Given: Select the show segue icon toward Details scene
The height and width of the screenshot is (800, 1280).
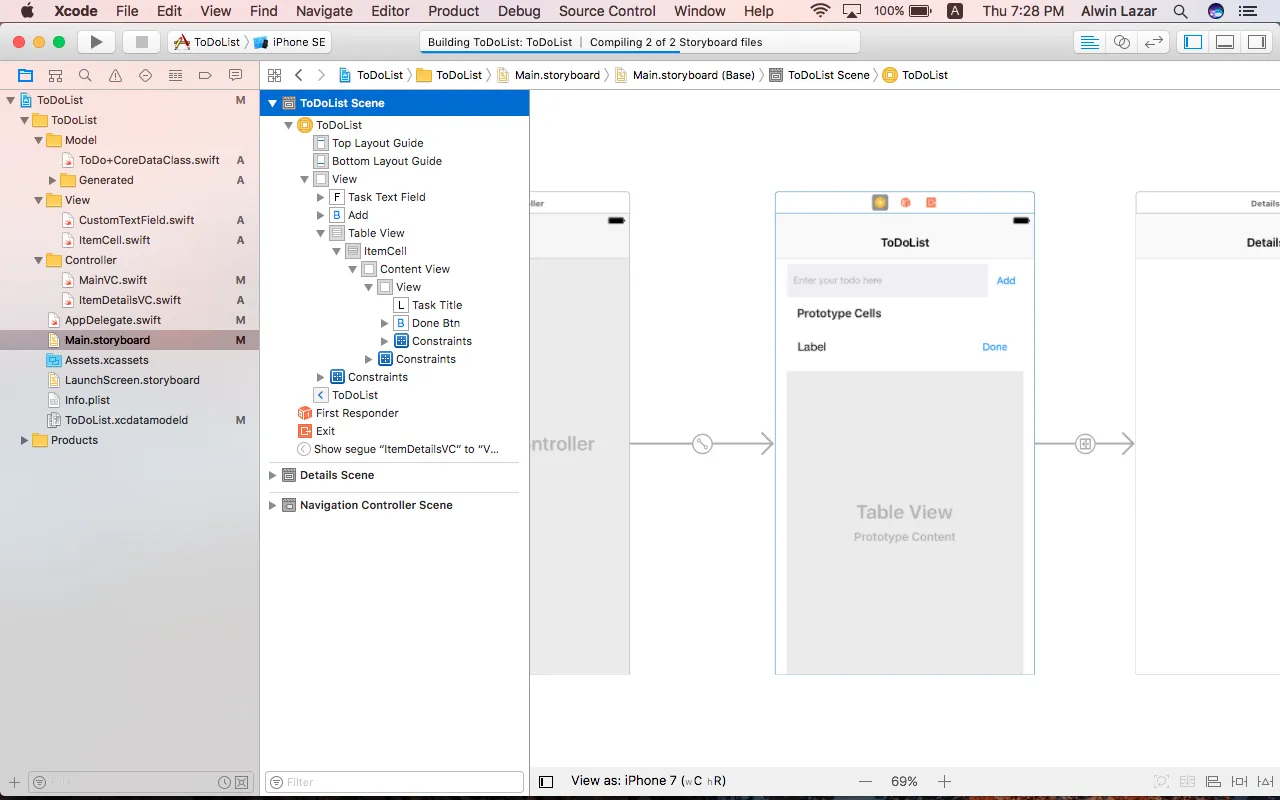Looking at the screenshot, I should [1085, 443].
